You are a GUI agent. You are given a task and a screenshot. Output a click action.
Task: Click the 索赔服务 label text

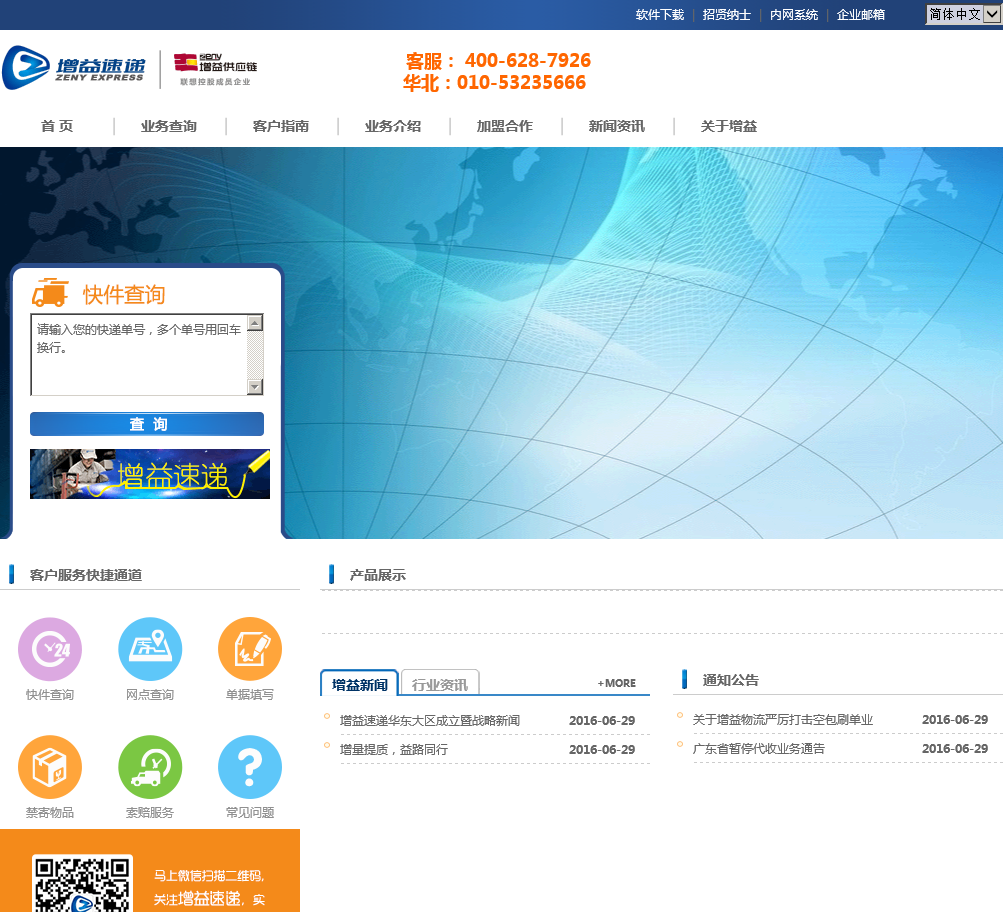150,812
